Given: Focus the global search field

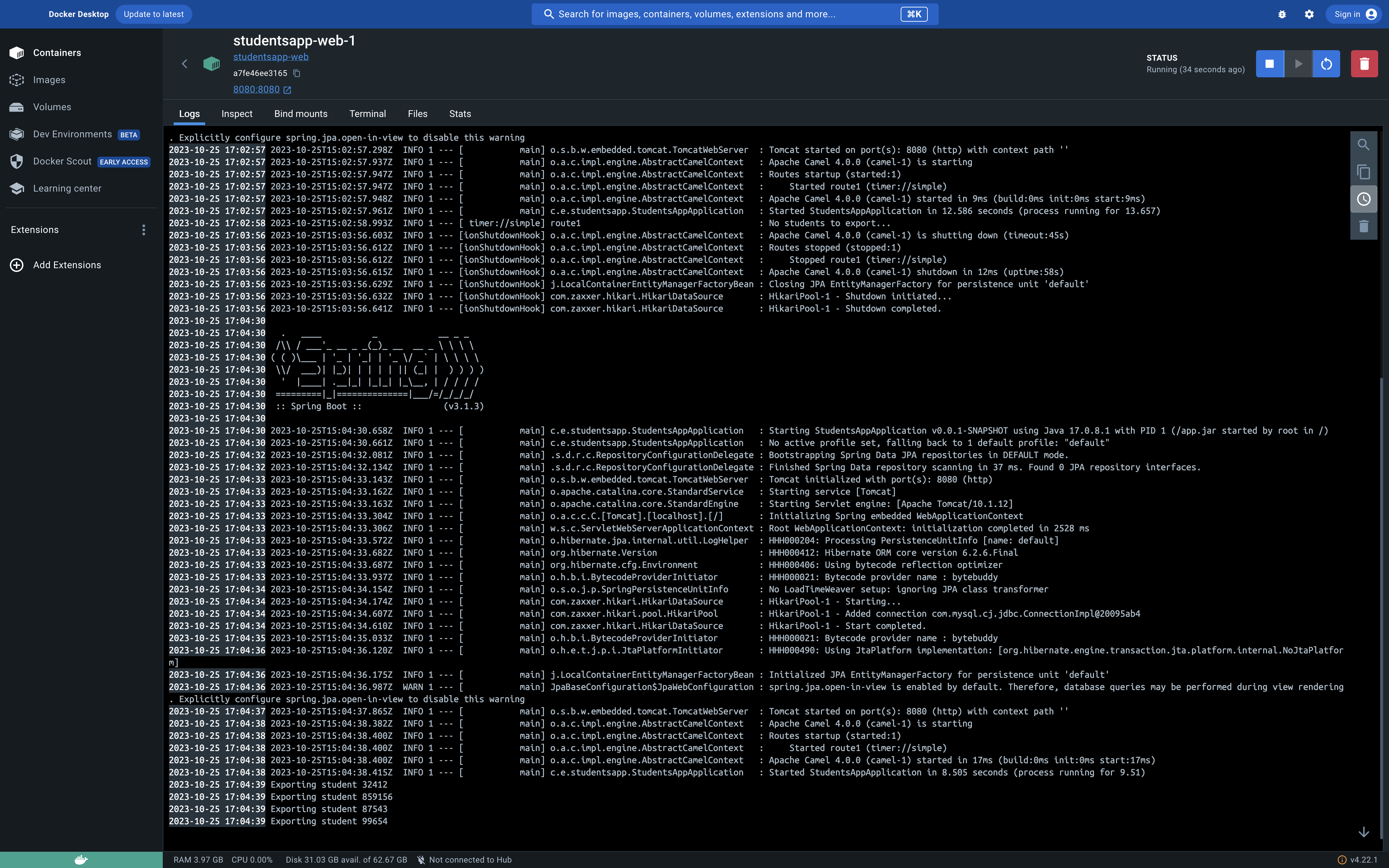Looking at the screenshot, I should pyautogui.click(x=735, y=14).
